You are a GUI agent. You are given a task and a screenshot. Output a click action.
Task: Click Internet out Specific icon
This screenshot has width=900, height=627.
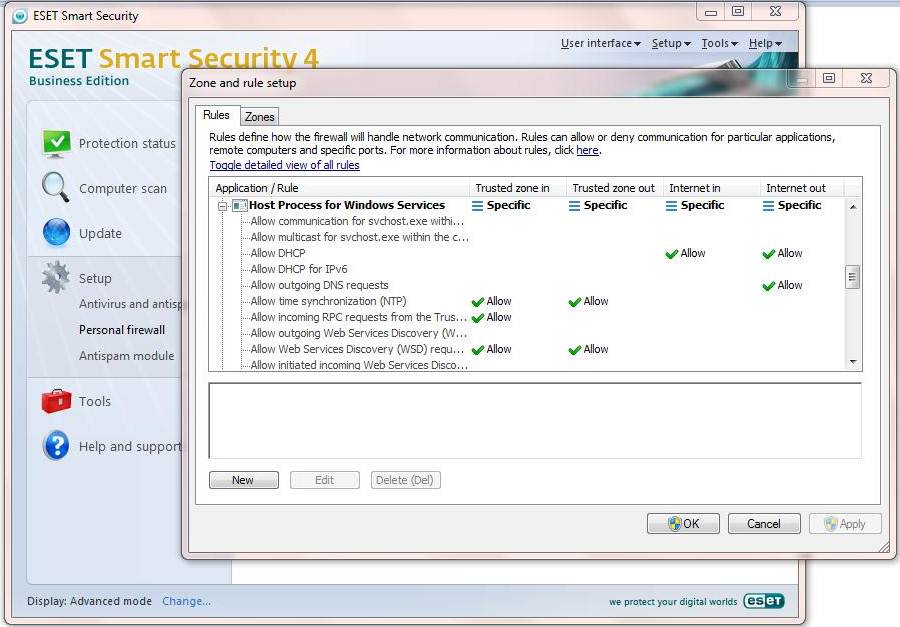[768, 206]
